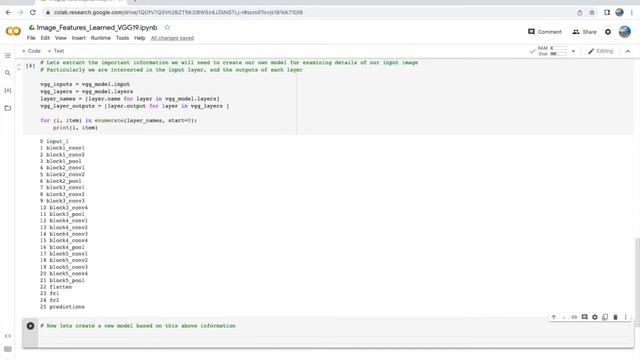The height and width of the screenshot is (360, 640).
Task: Add a new Code cell
Action: [31, 51]
